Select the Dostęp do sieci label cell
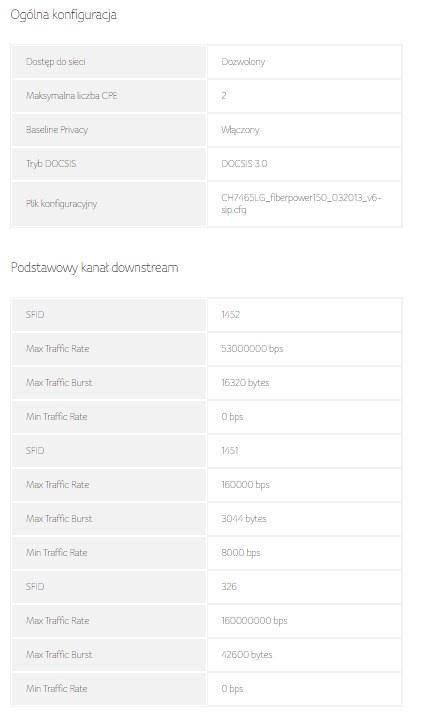 pyautogui.click(x=109, y=62)
